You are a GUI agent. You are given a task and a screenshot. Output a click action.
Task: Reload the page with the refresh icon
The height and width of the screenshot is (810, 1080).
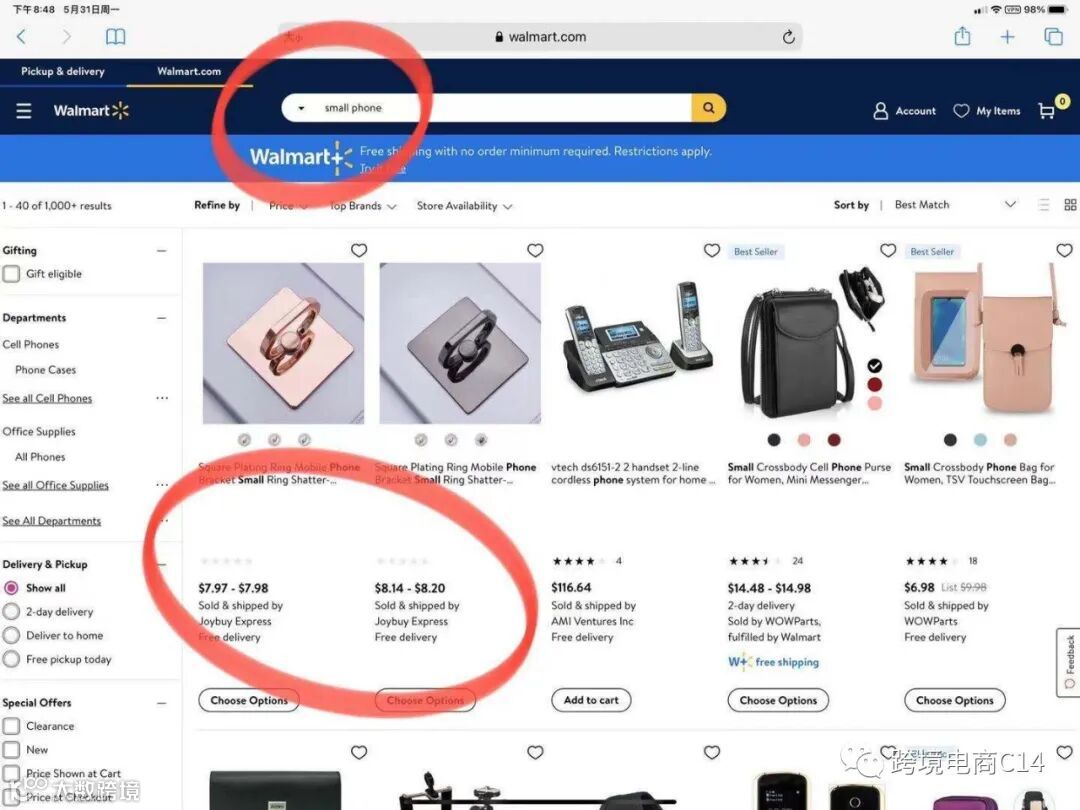click(789, 37)
